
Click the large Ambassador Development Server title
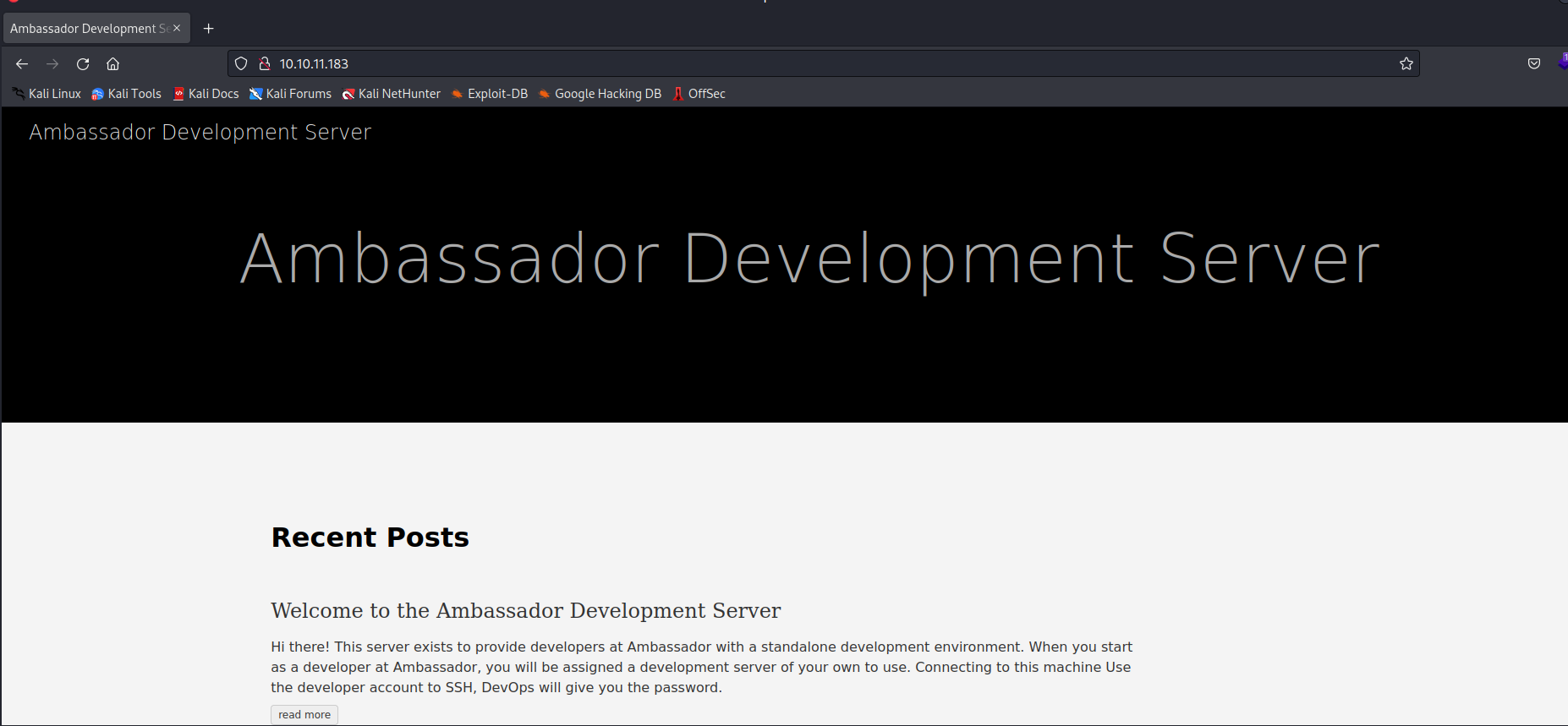pos(809,259)
